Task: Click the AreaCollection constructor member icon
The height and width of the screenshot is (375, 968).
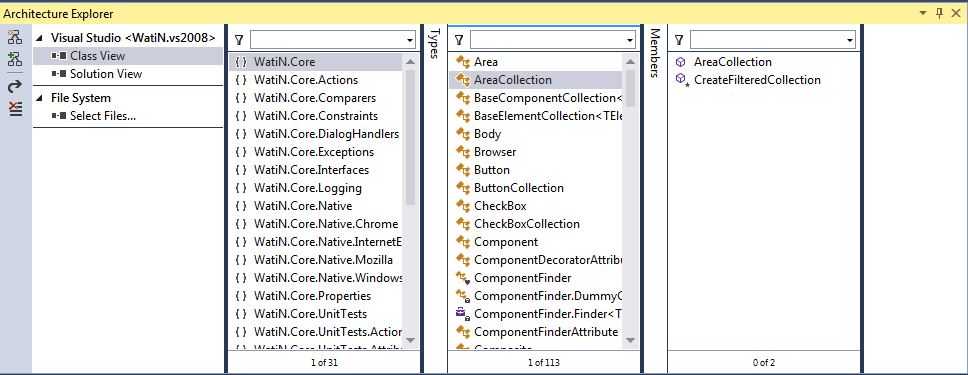Action: (x=681, y=62)
